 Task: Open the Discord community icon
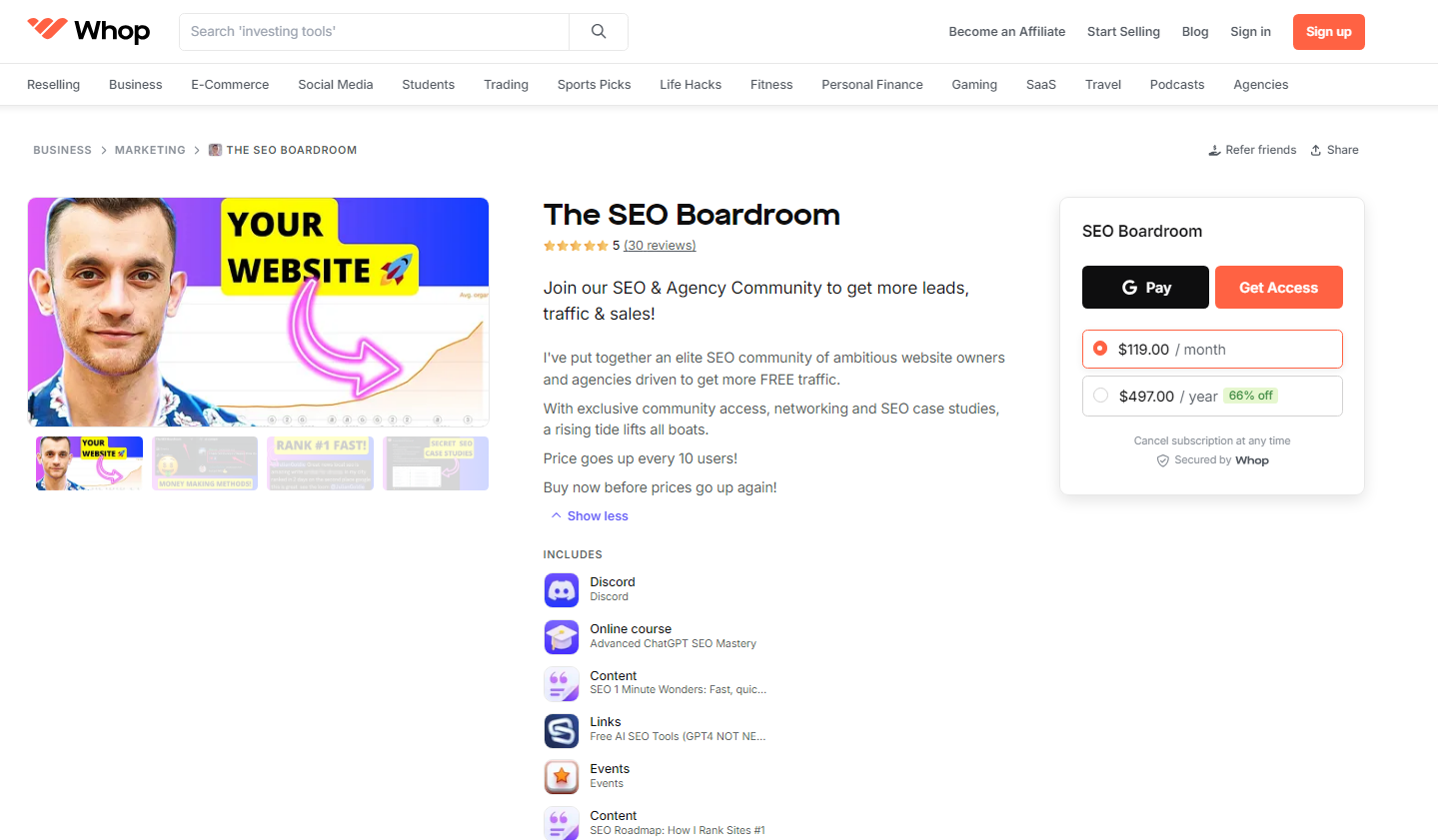tap(562, 590)
